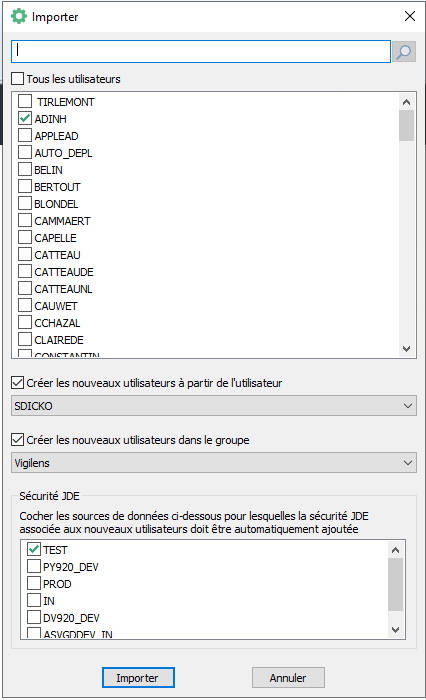Screen dimensions: 426x700
Task: Click the CLAIREDE user name text
Action: point(59,340)
